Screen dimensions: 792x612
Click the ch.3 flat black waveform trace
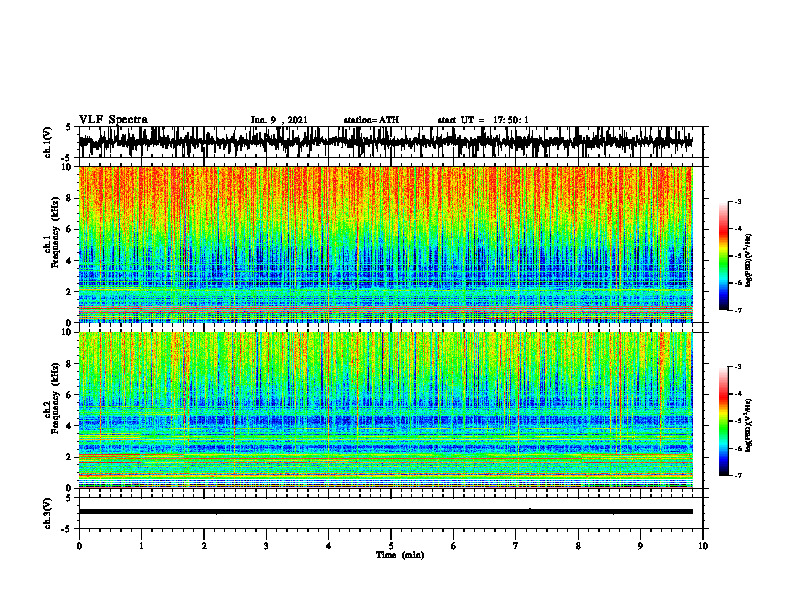click(385, 512)
